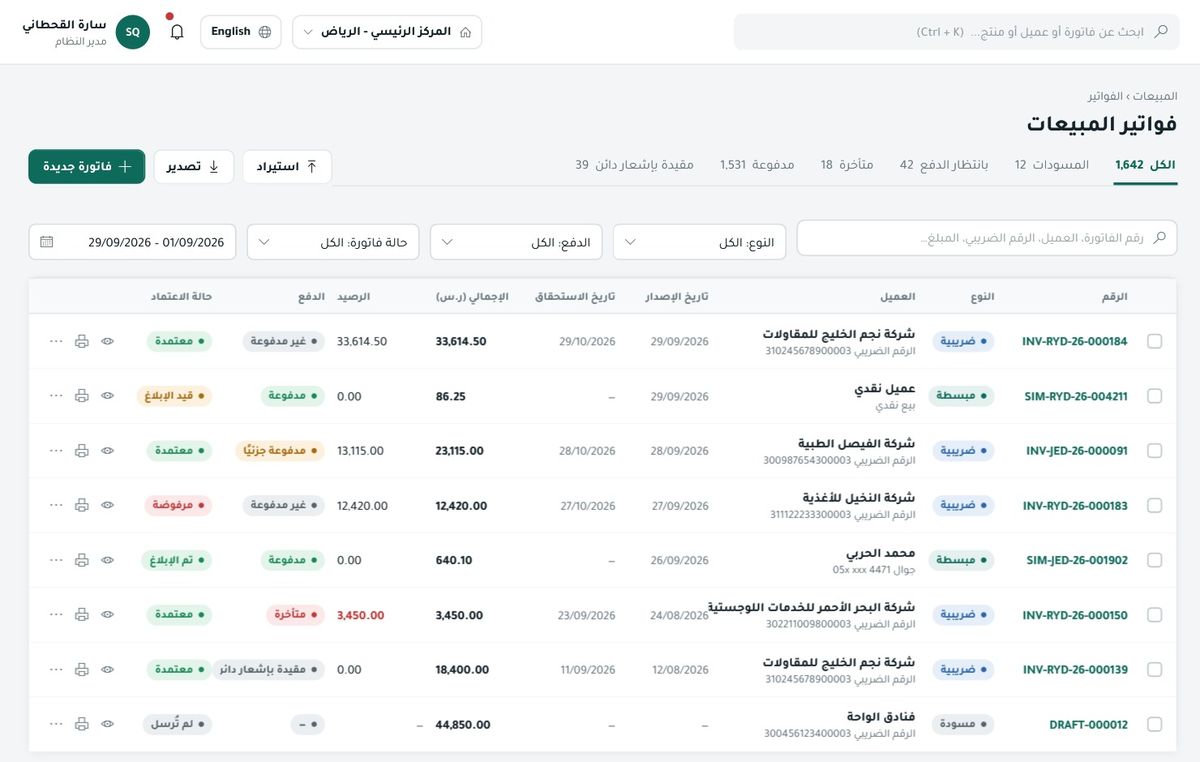
Task: Expand the الدفع: الكل filter dropdown
Action: coord(516,242)
